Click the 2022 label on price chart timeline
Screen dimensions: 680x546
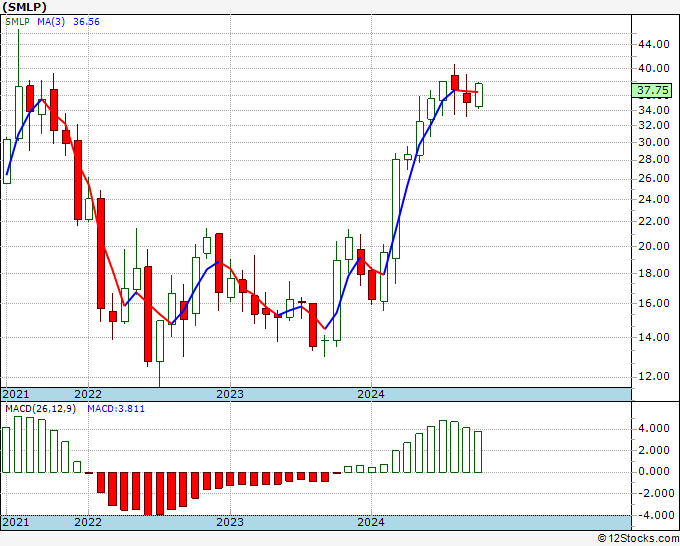pos(88,394)
